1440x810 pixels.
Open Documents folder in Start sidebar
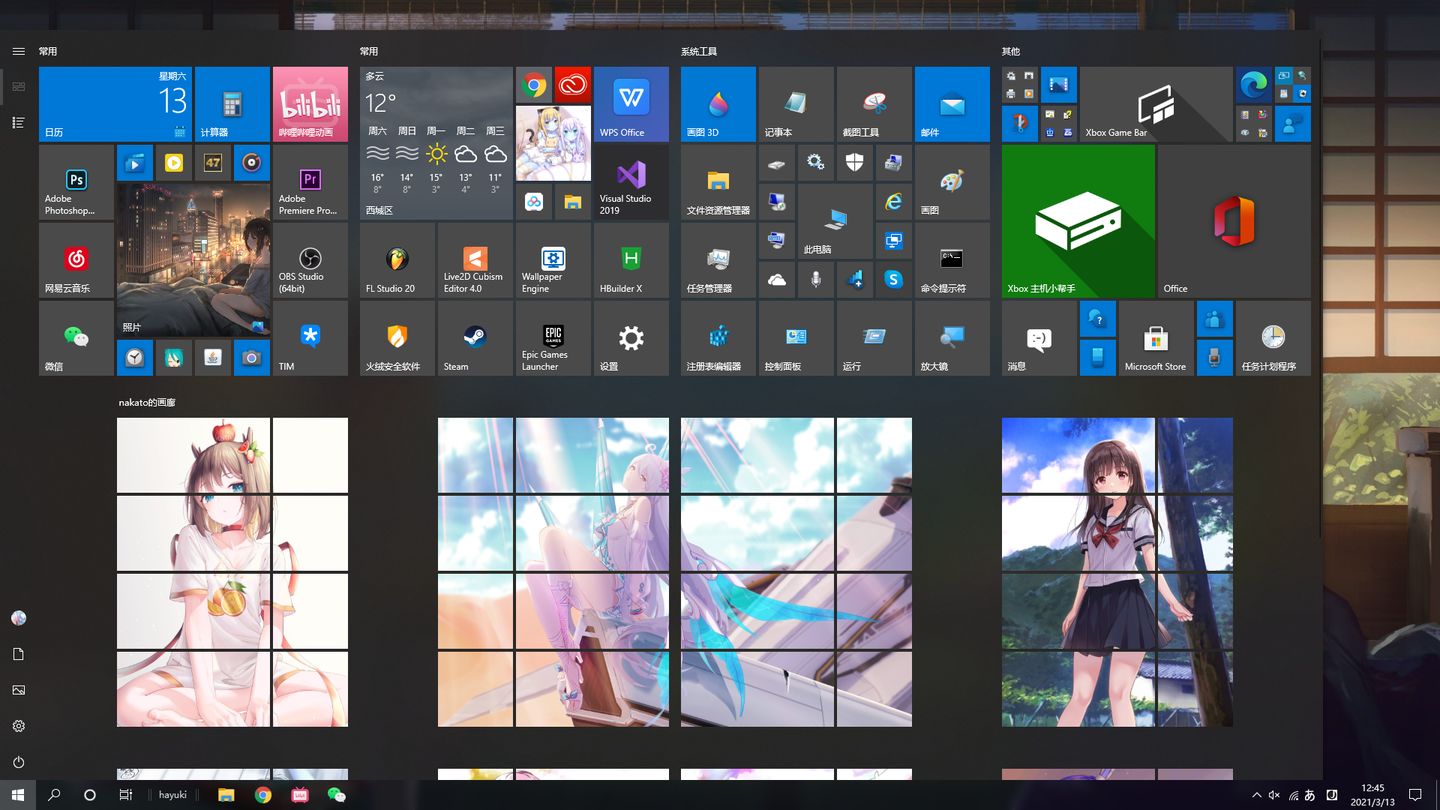tap(18, 654)
